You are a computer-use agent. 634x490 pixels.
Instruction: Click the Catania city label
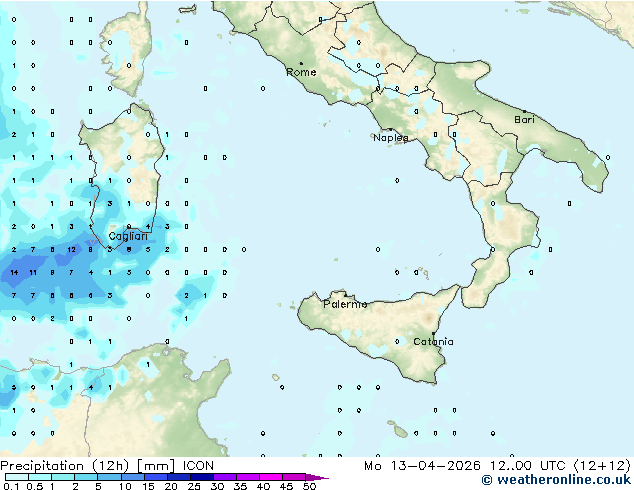click(433, 342)
